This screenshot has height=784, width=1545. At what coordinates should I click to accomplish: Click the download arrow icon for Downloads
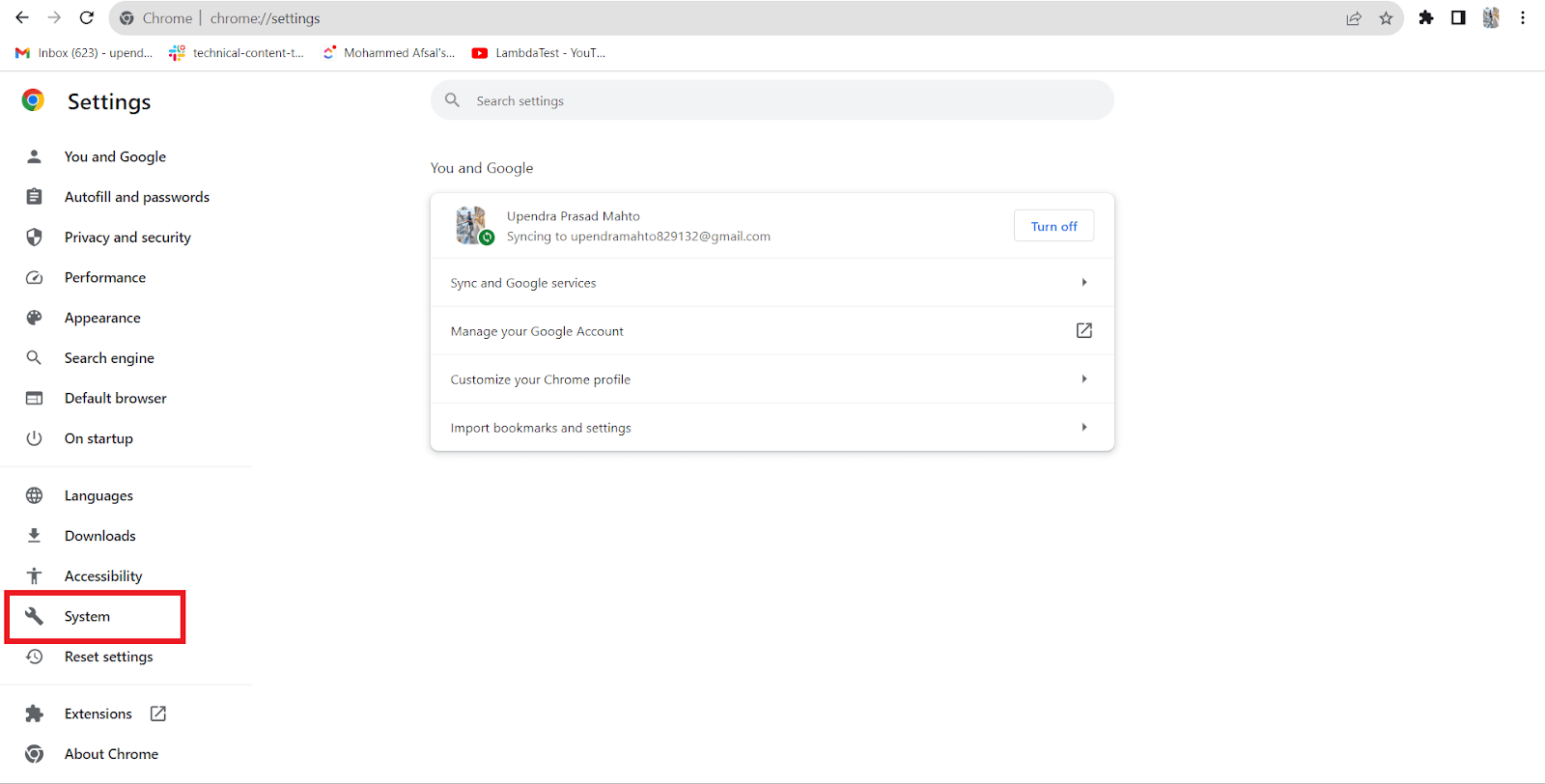34,536
